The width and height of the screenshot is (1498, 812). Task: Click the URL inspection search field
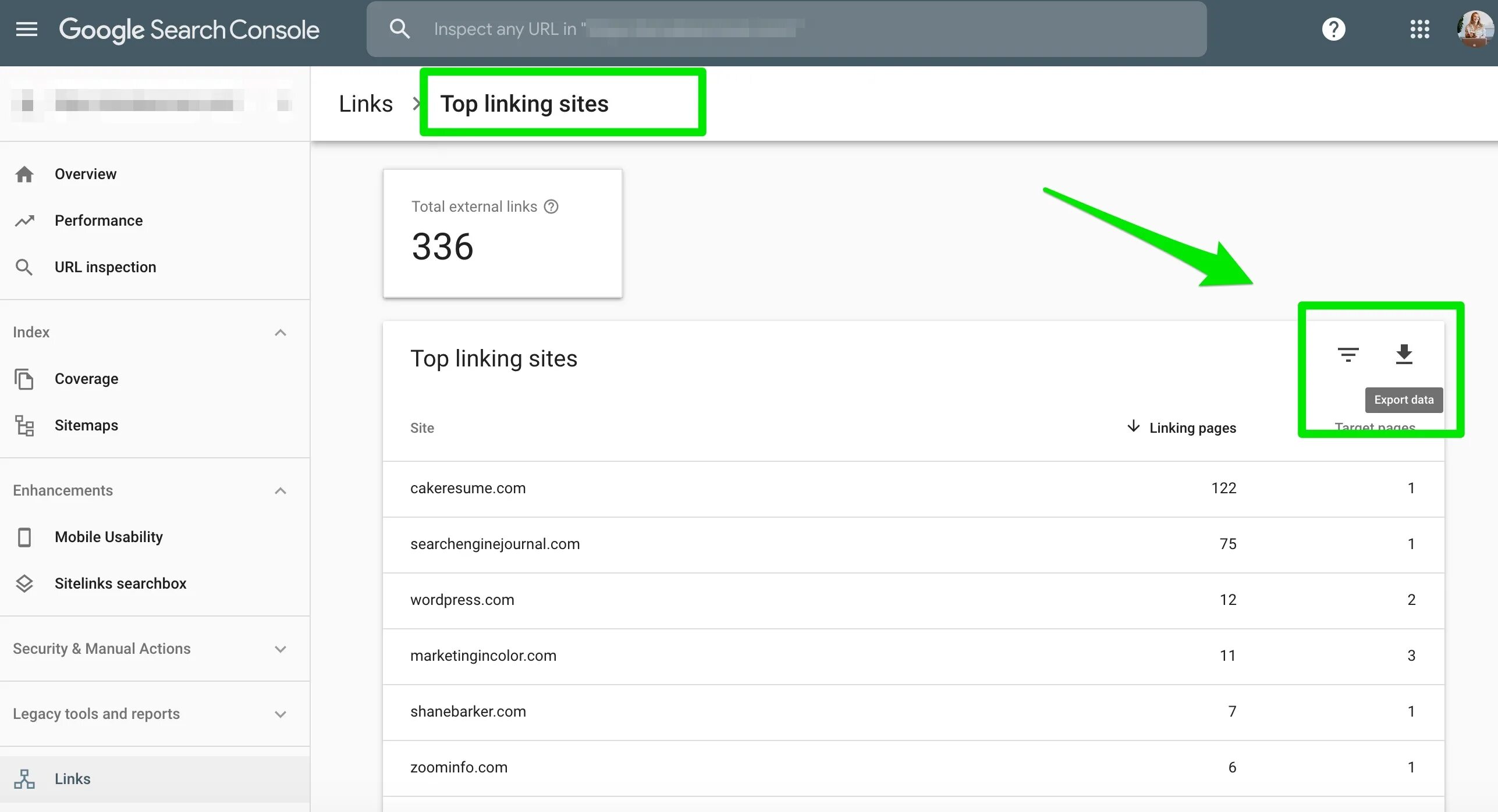786,29
